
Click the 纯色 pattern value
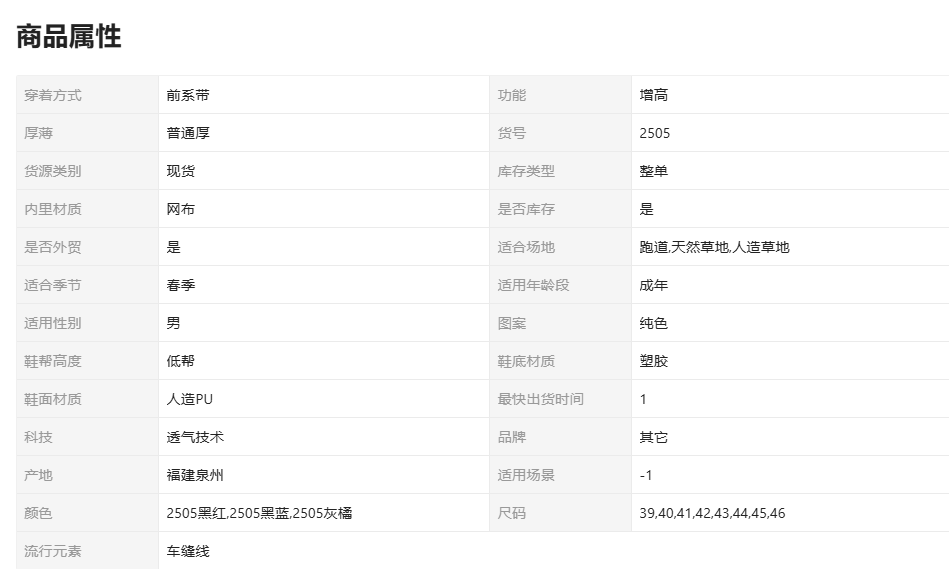click(x=654, y=323)
